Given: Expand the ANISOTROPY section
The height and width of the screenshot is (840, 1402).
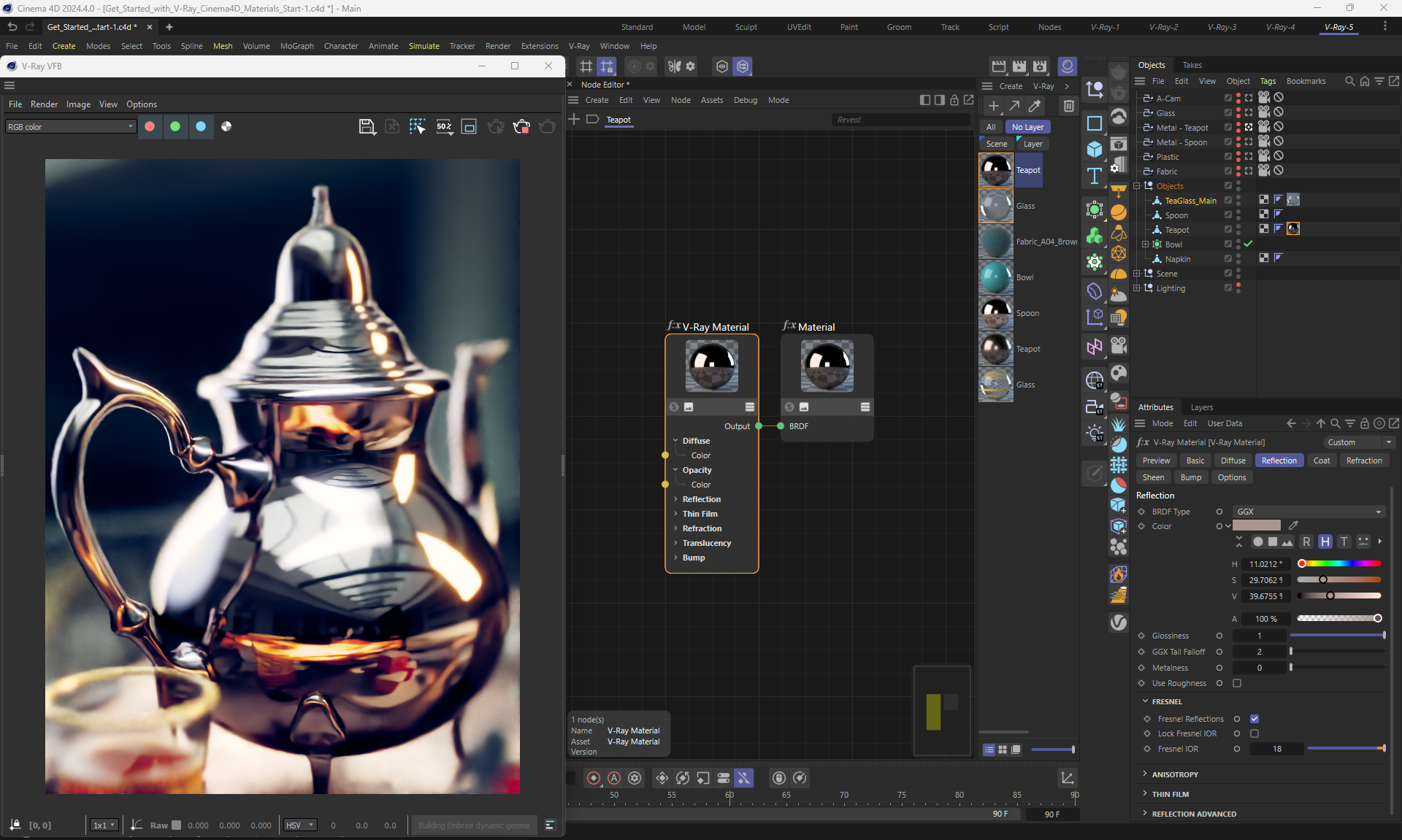Looking at the screenshot, I should tap(1175, 774).
